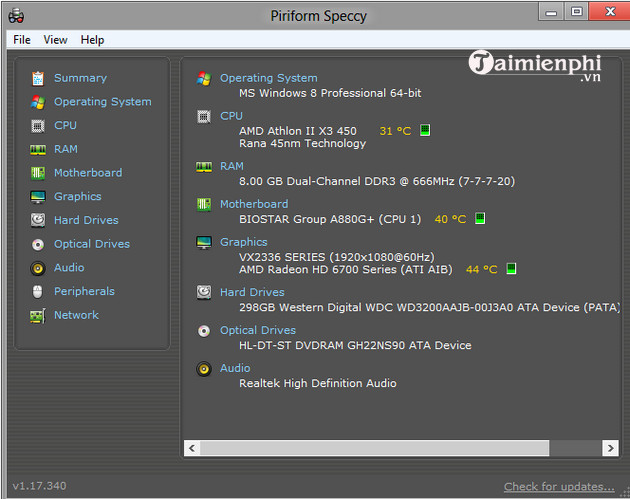Screen dimensions: 630x499
Task: Click the graphics temperature indicator icon beside 44 °C
Action: click(511, 268)
